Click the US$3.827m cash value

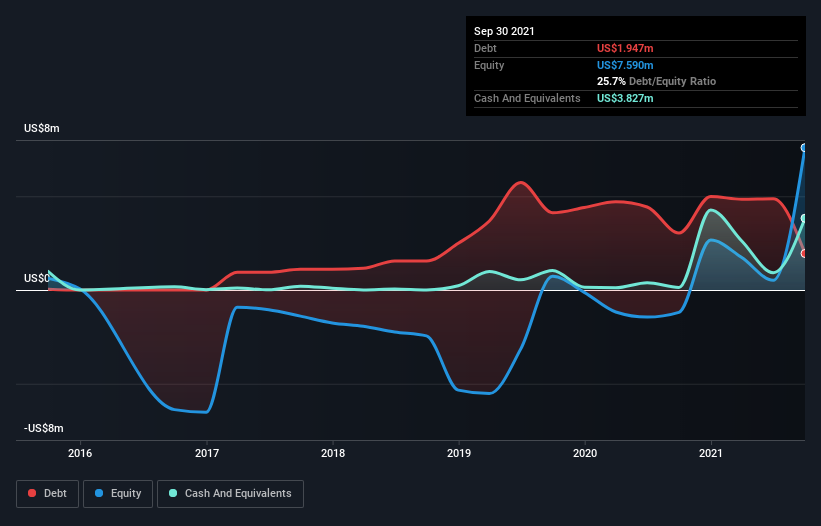tap(625, 98)
